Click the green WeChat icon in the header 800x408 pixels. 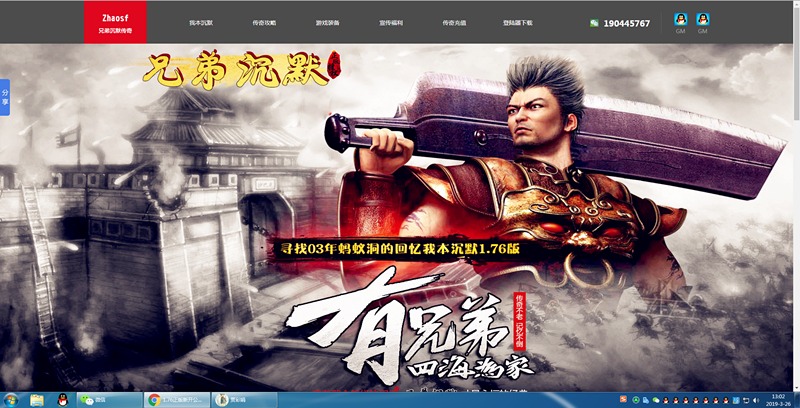click(x=594, y=23)
